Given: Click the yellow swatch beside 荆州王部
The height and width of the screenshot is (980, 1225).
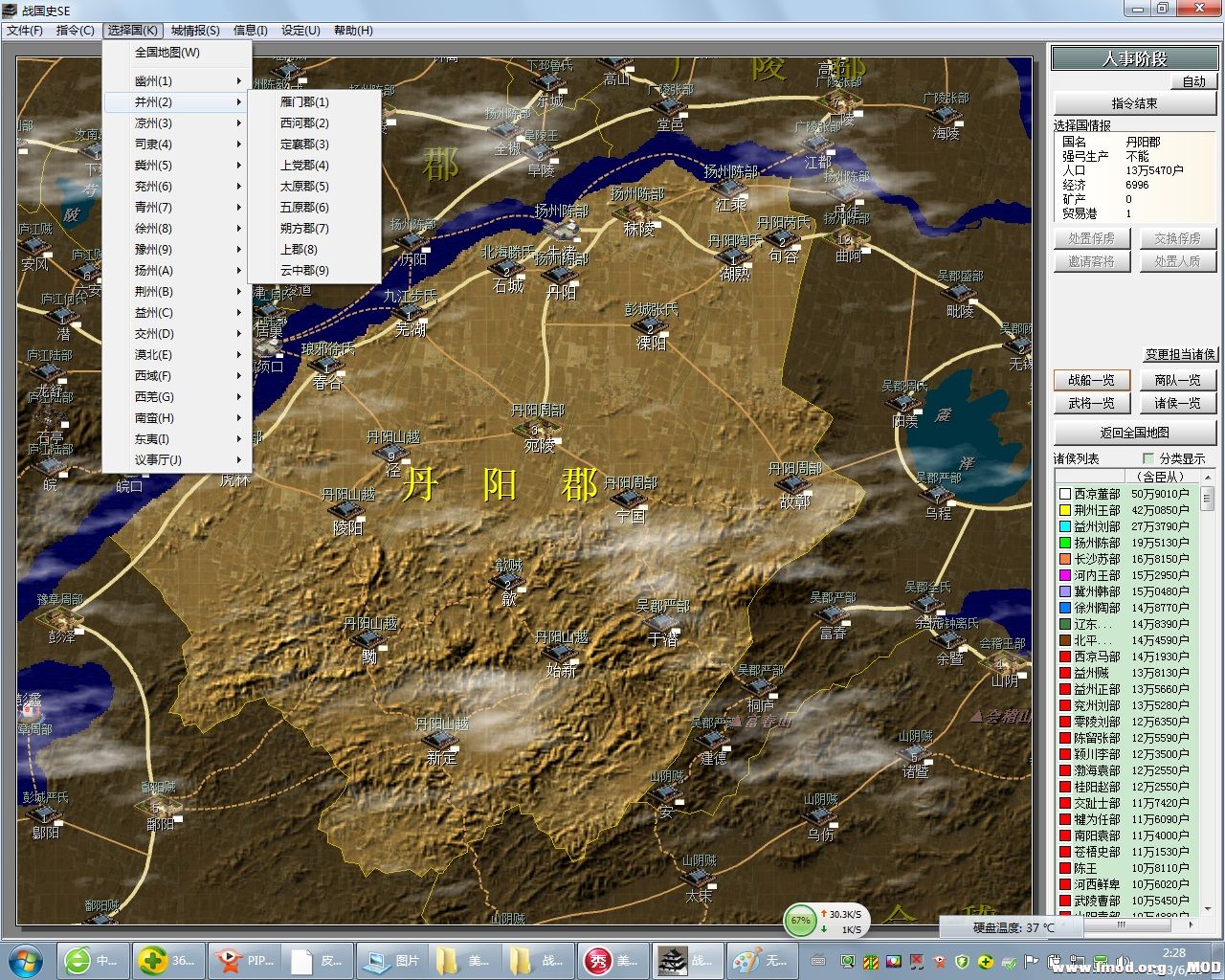Looking at the screenshot, I should click(1064, 510).
